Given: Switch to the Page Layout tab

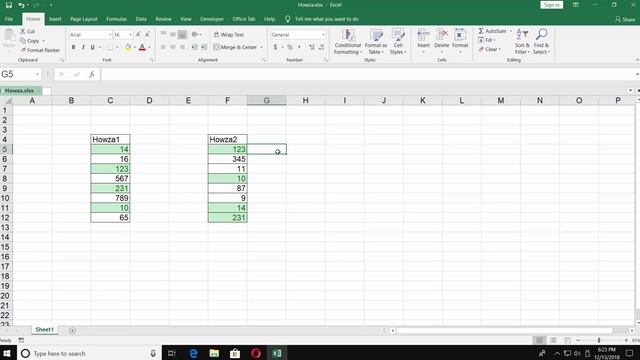Looking at the screenshot, I should coord(84,19).
